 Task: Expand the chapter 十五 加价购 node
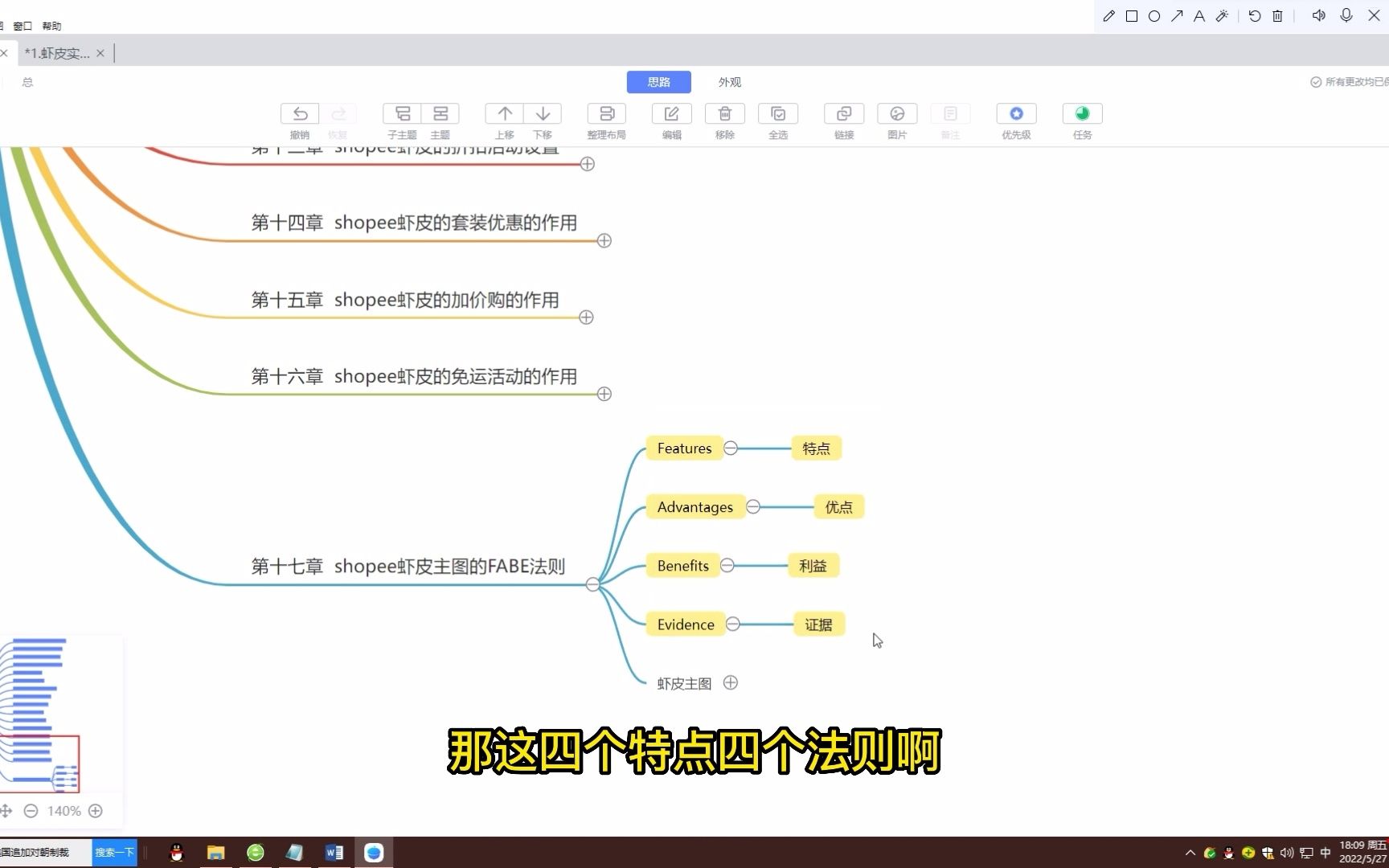[x=586, y=317]
